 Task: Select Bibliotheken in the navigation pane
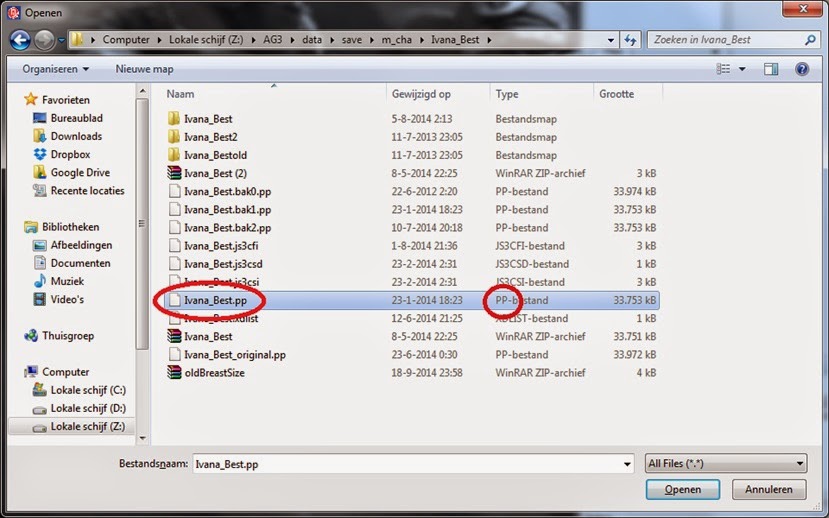tap(70, 227)
